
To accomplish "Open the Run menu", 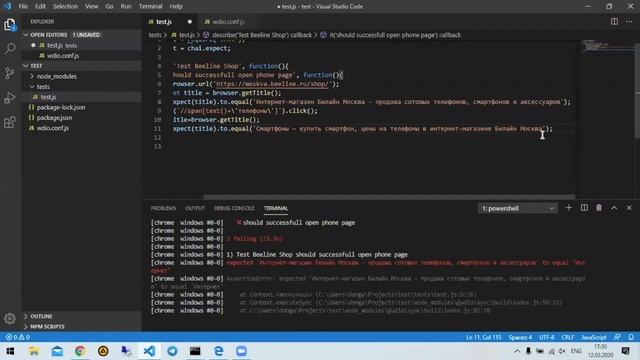I will [x=126, y=7].
